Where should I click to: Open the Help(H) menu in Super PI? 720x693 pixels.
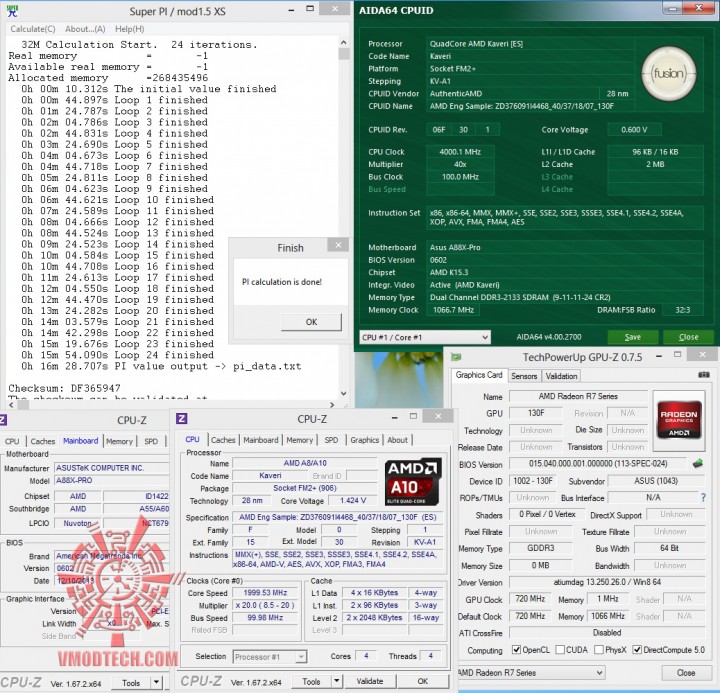tap(129, 29)
